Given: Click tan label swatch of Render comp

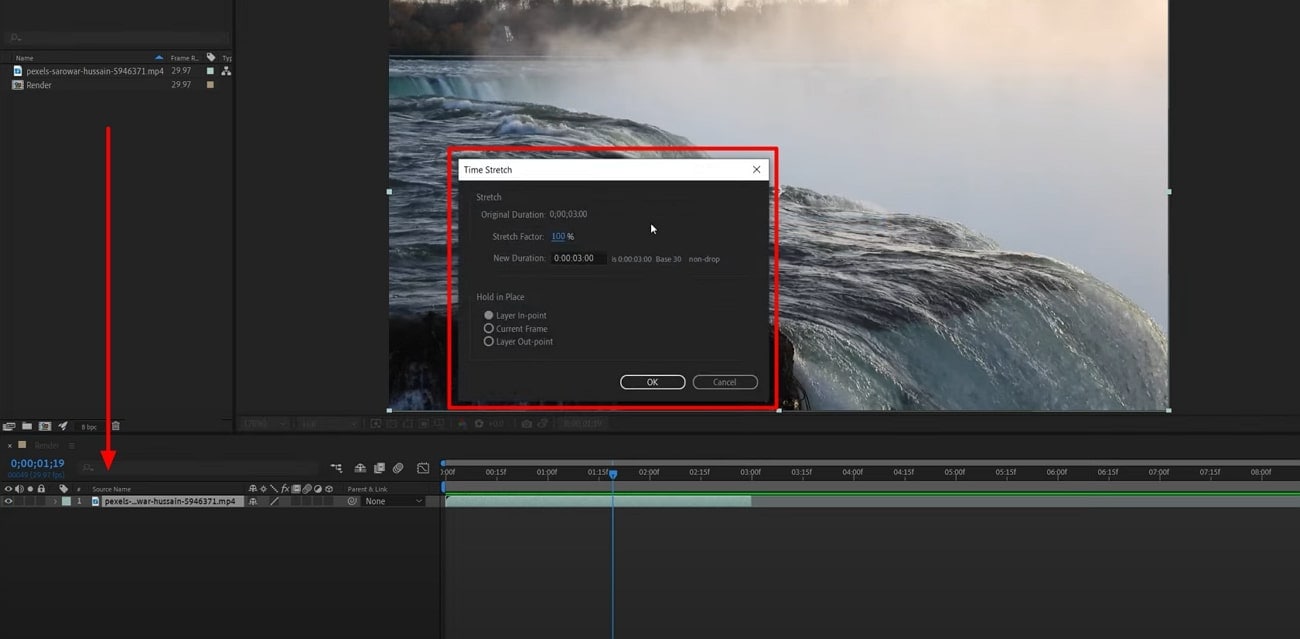Looking at the screenshot, I should click(x=210, y=85).
